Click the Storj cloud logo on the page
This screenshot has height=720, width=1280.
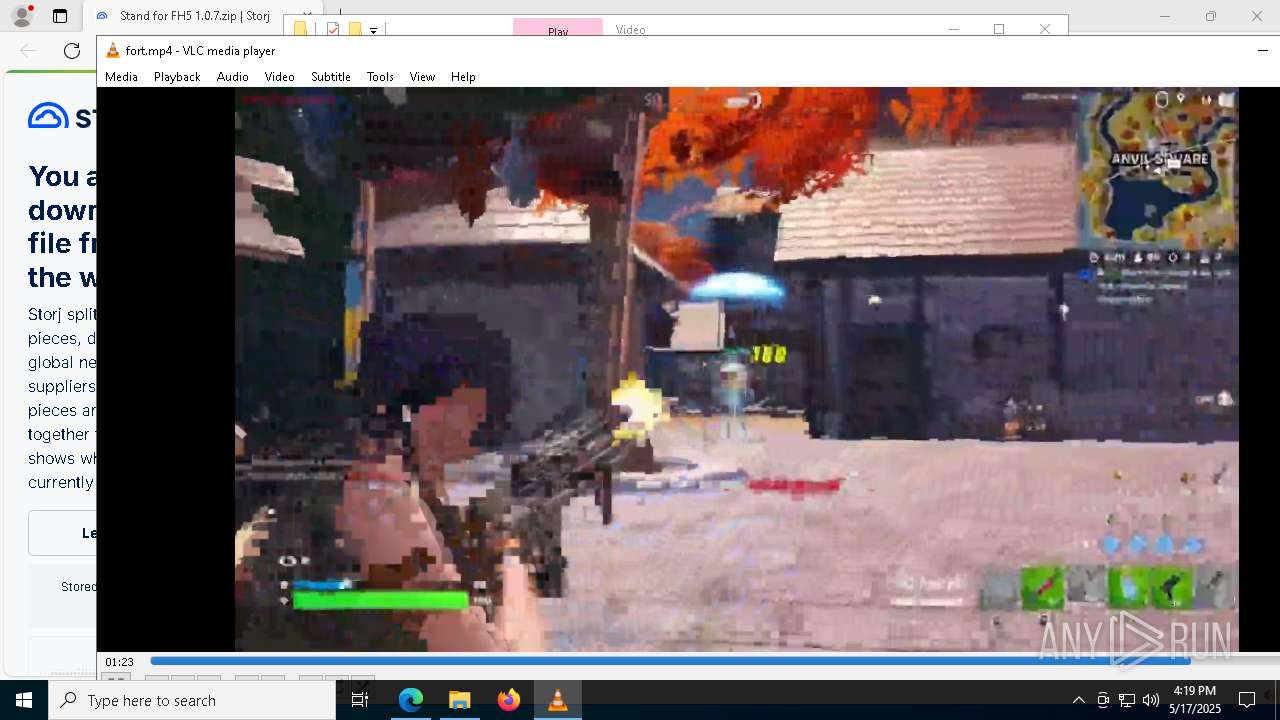[48, 116]
